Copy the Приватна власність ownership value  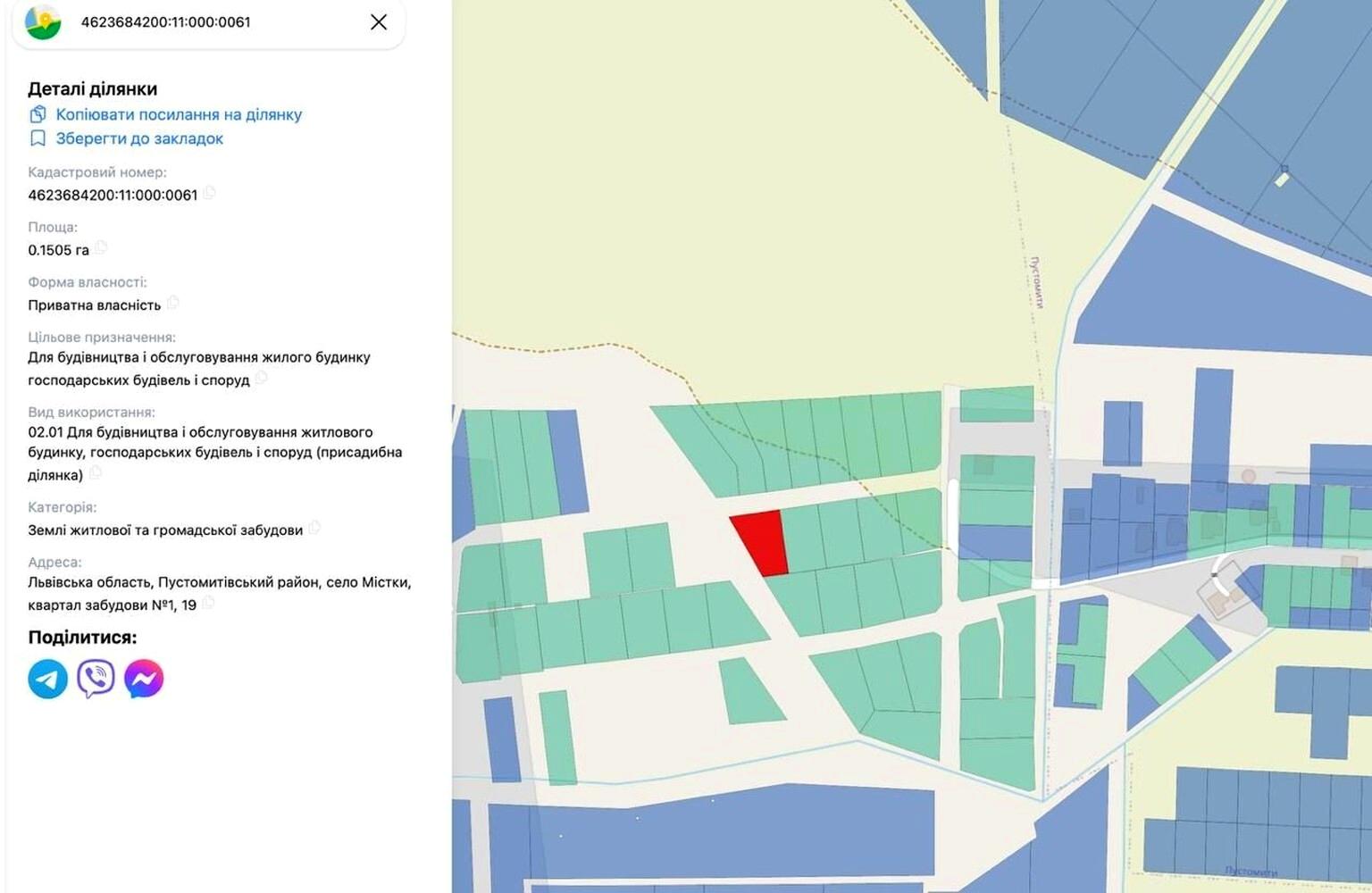[x=173, y=303]
